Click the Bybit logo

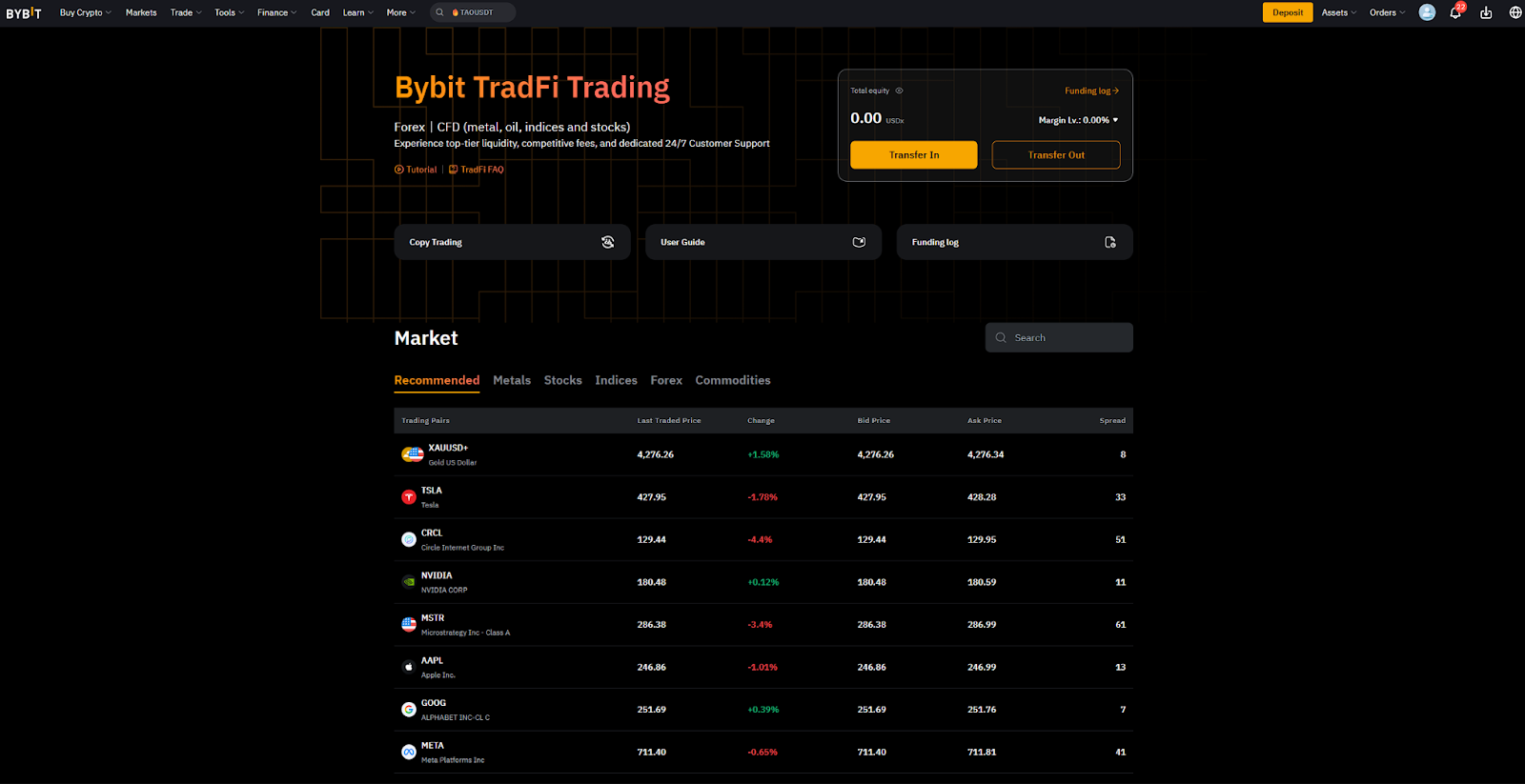pyautogui.click(x=24, y=13)
